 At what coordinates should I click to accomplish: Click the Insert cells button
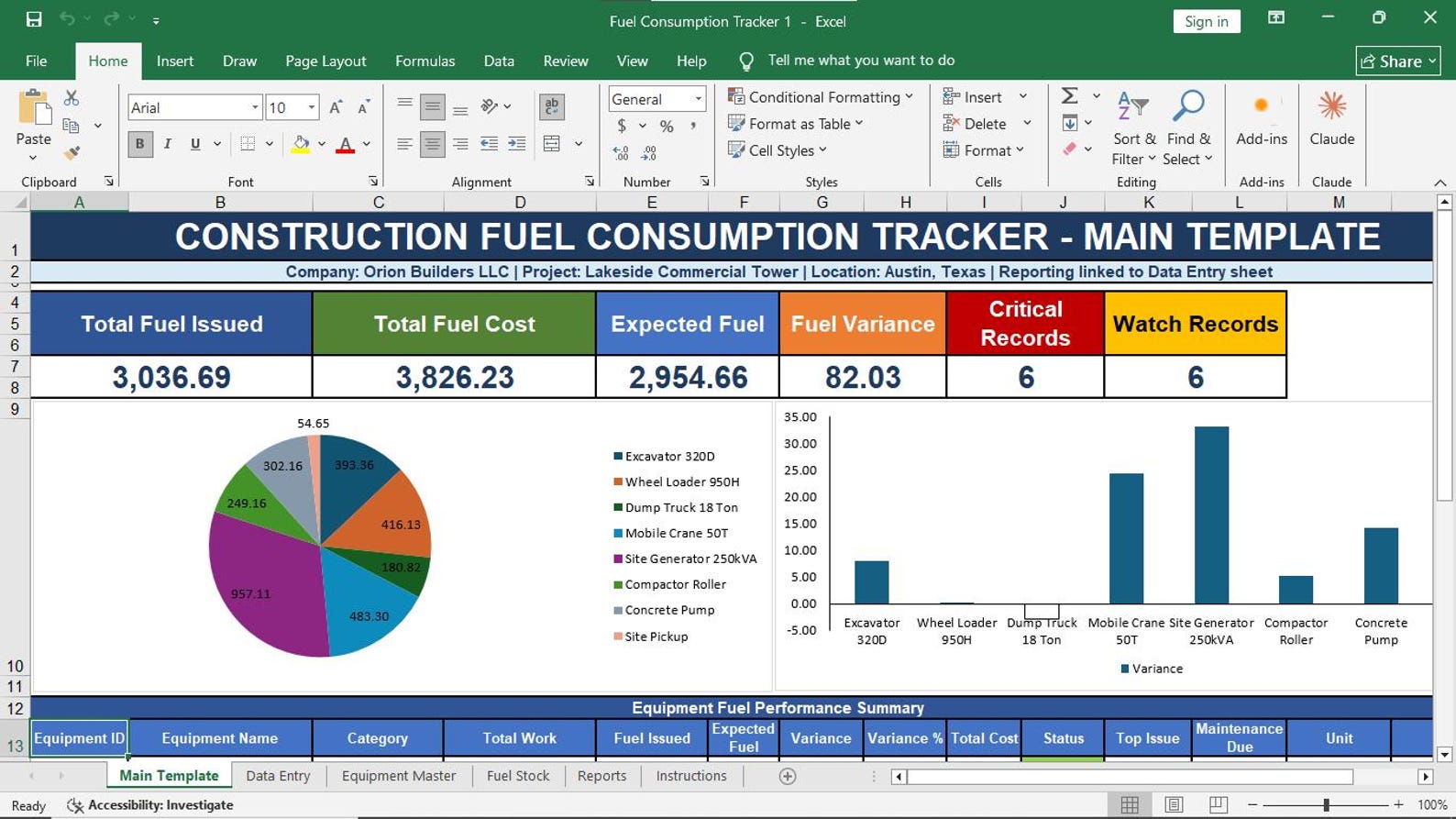973,97
